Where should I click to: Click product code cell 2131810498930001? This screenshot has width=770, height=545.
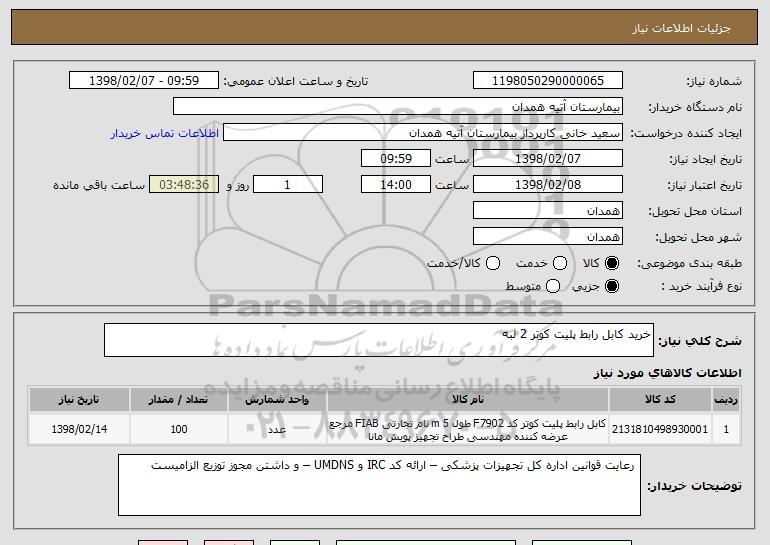pyautogui.click(x=660, y=430)
